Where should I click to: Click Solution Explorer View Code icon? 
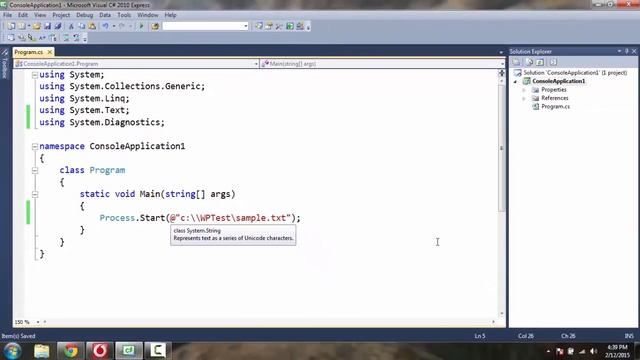coord(553,62)
